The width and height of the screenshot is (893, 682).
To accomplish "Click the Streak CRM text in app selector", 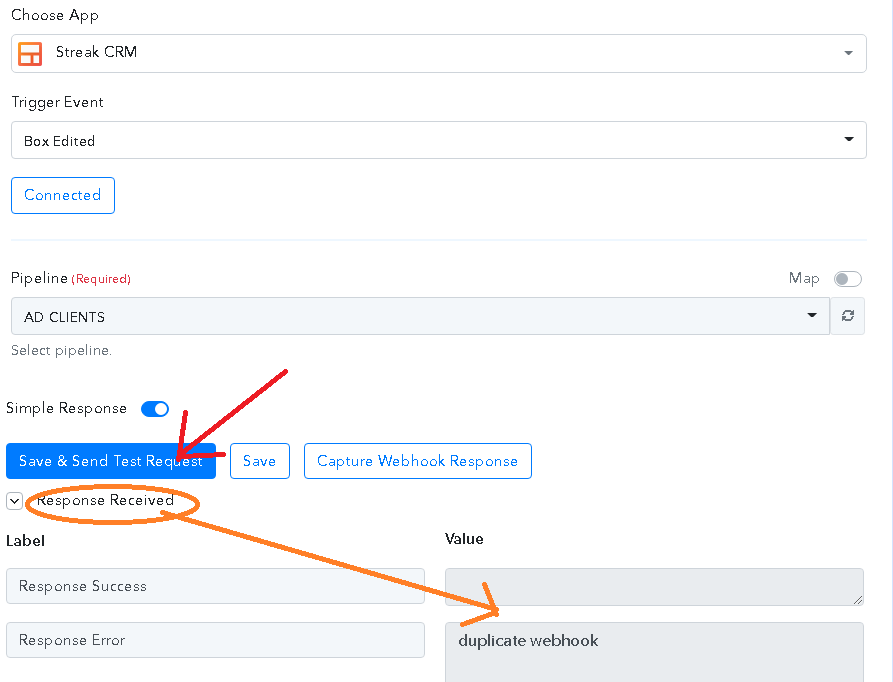I will point(96,52).
